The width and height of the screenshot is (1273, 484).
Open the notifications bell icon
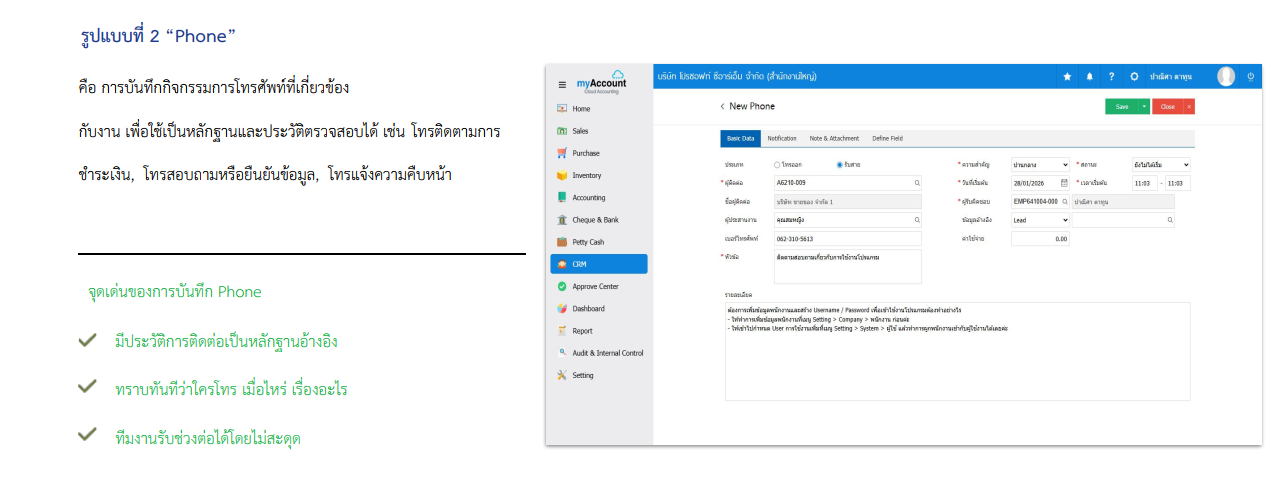tap(1089, 76)
